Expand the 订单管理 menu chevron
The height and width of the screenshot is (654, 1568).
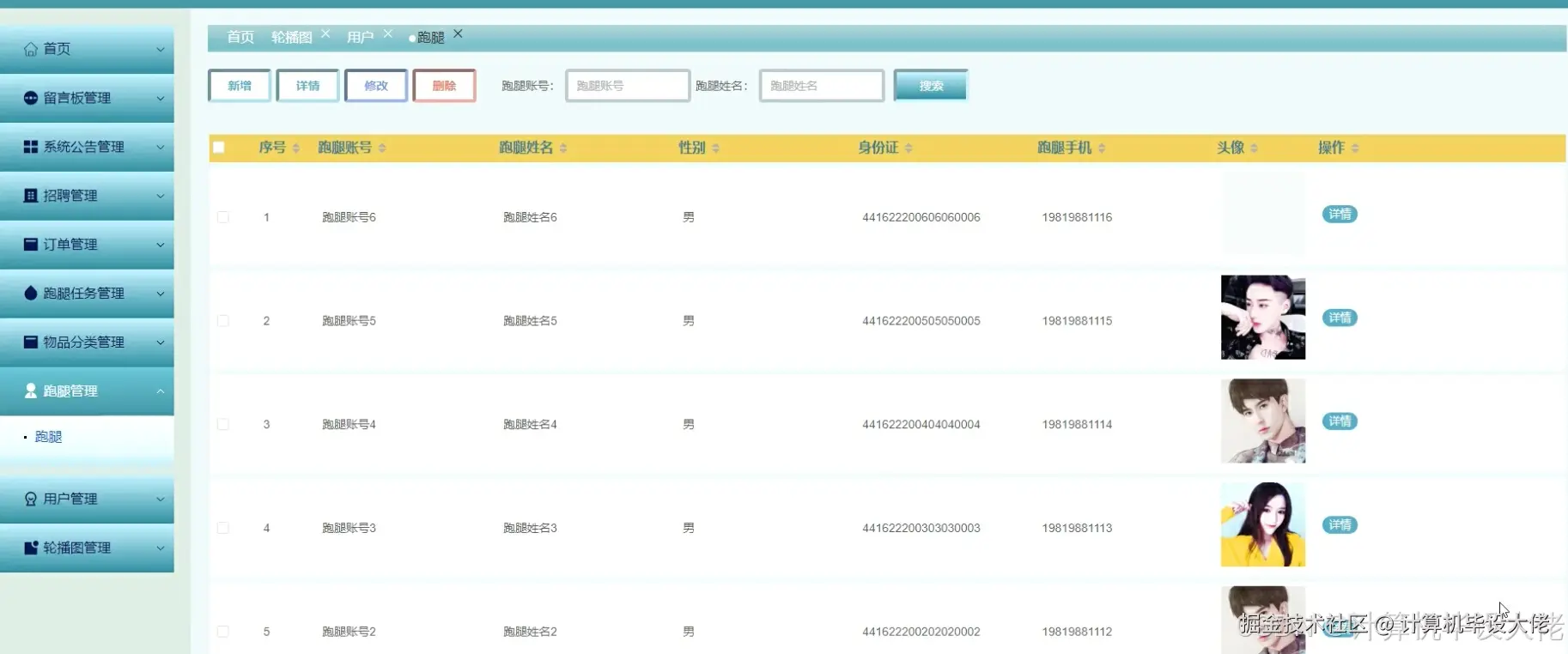point(161,245)
